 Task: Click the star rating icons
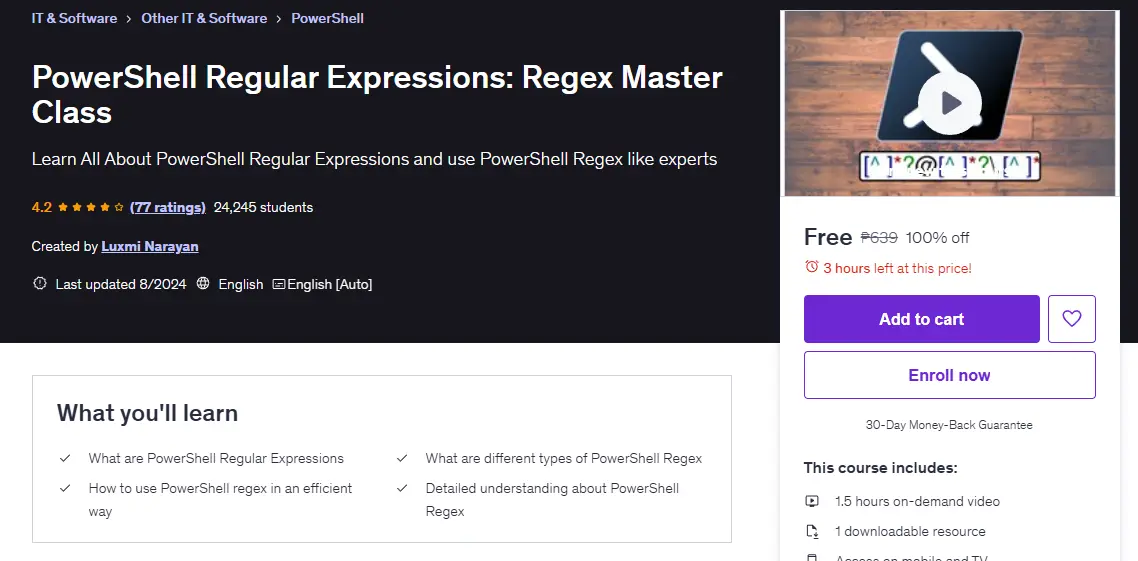click(x=91, y=208)
